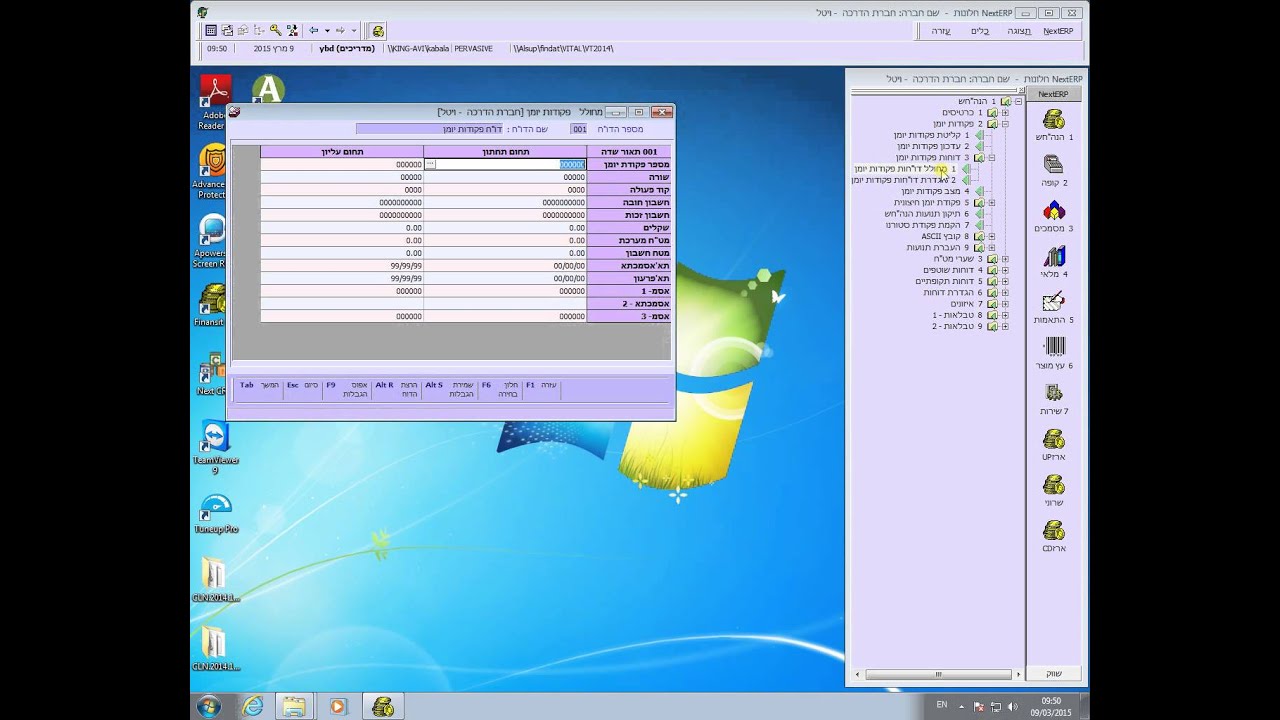Open the UPארוס module icon
The image size is (1280, 720).
coord(1055,444)
